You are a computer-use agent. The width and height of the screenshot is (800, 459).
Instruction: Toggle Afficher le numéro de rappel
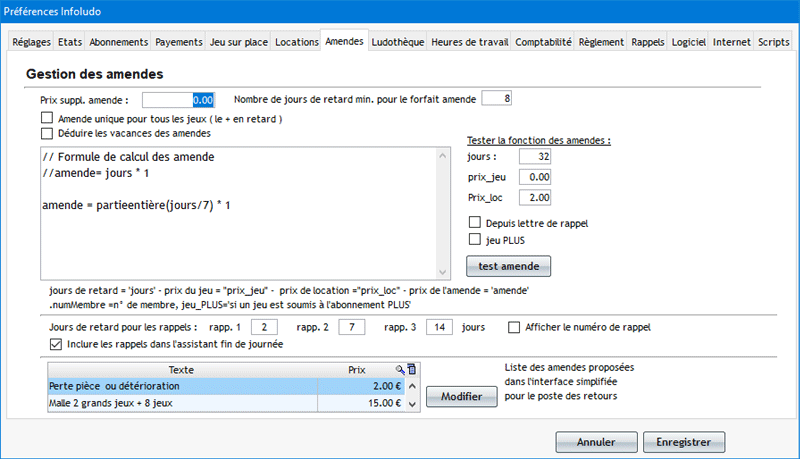(x=514, y=327)
